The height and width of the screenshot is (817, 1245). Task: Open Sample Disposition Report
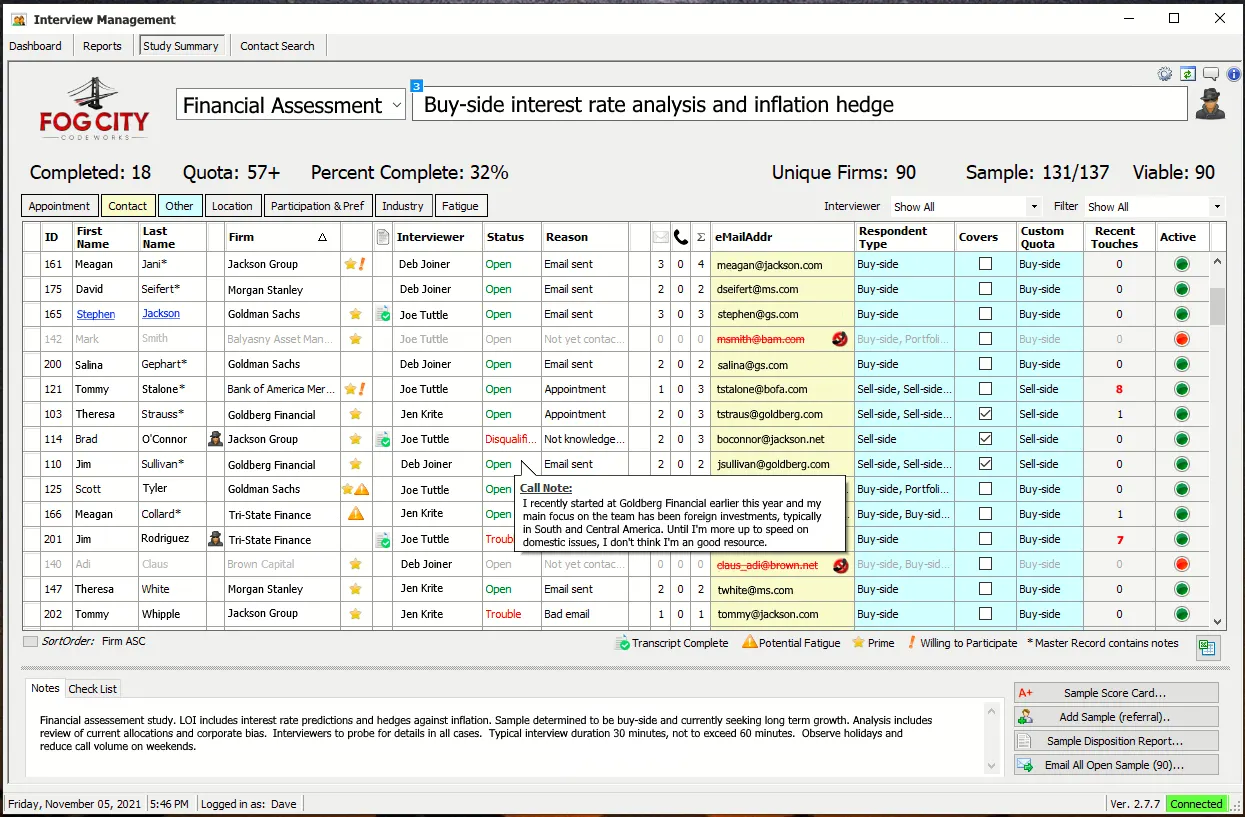1116,741
